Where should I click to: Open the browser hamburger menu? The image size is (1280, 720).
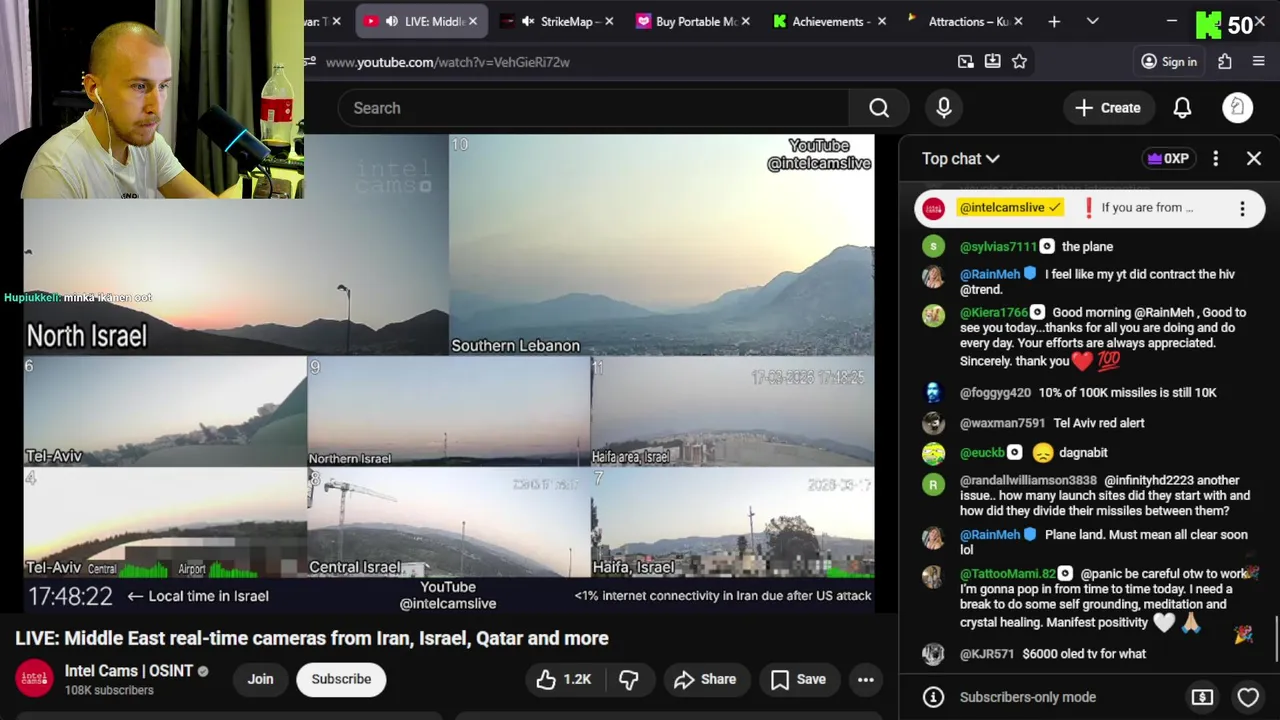click(x=1259, y=62)
